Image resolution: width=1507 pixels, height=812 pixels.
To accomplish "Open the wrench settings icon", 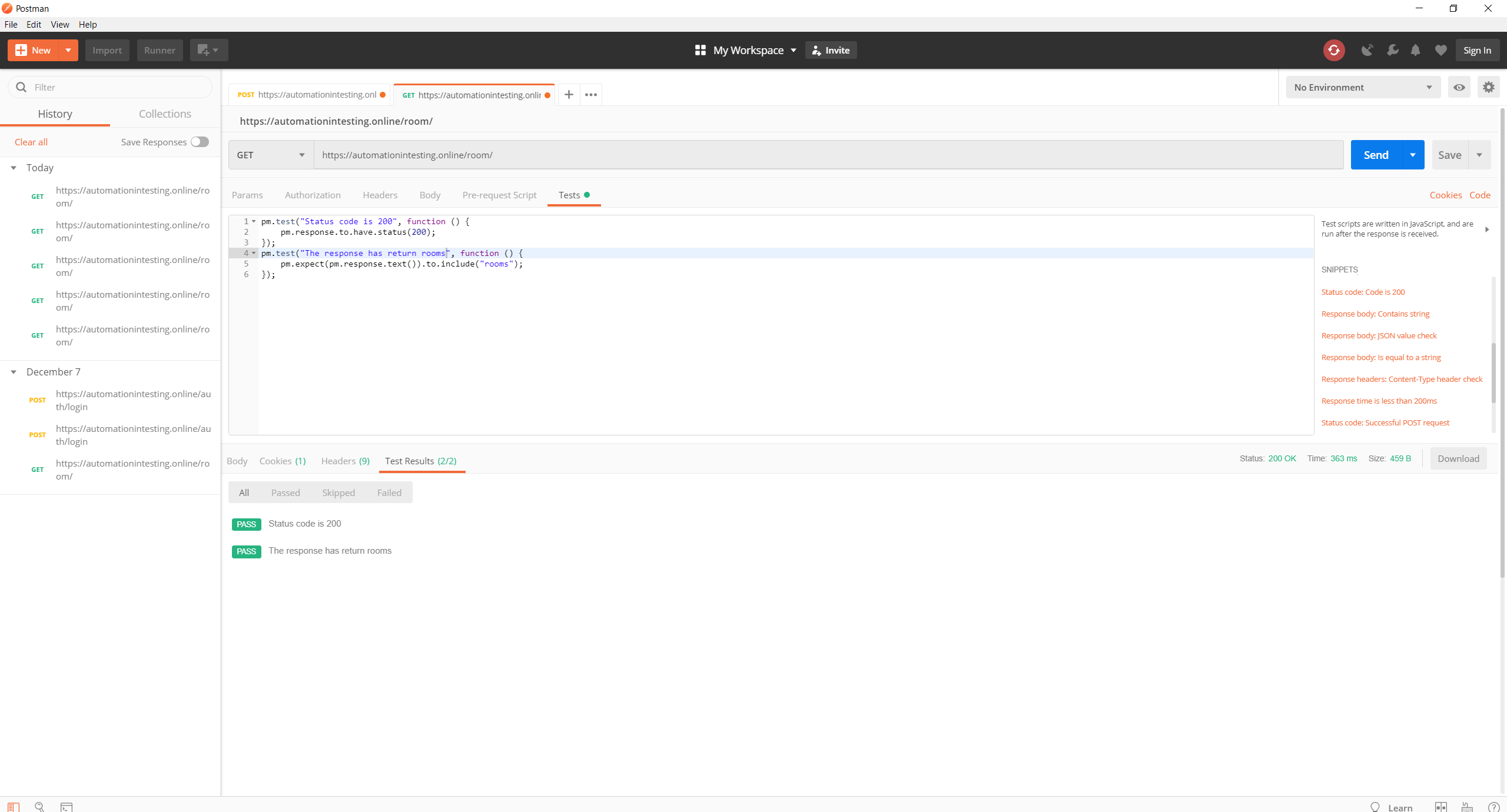I will [x=1392, y=50].
